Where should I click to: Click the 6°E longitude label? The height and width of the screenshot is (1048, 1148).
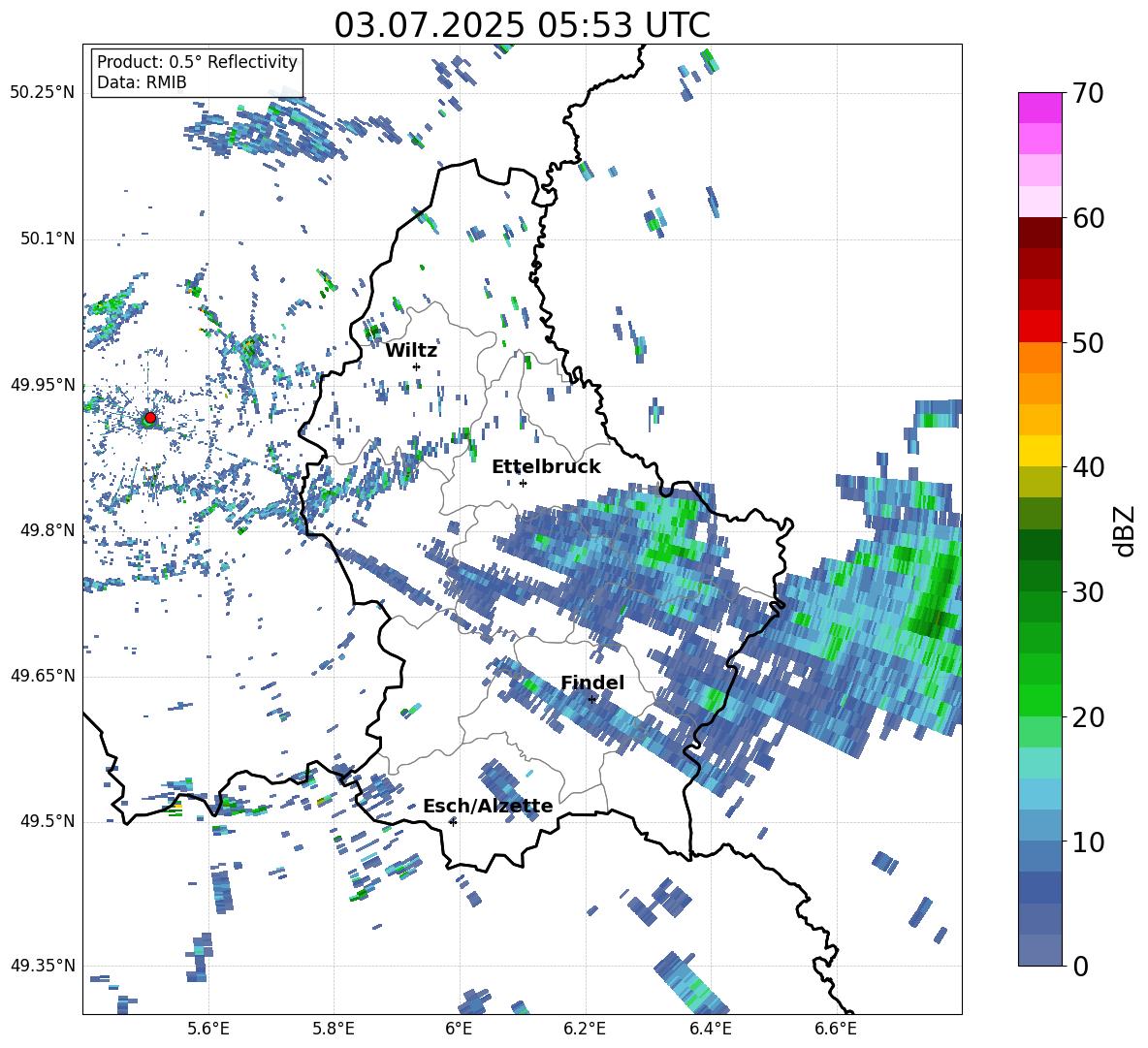pos(459,1030)
